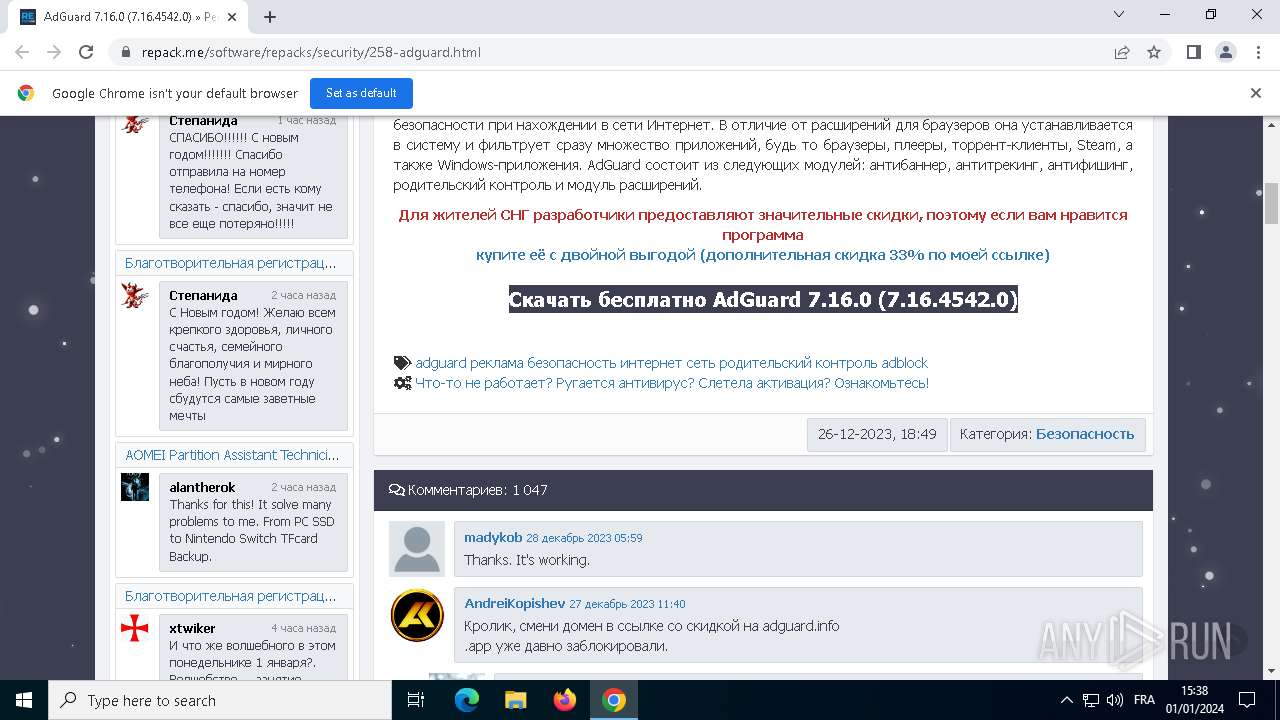
Task: Launch Microsoft Edge from the taskbar
Action: (467, 700)
